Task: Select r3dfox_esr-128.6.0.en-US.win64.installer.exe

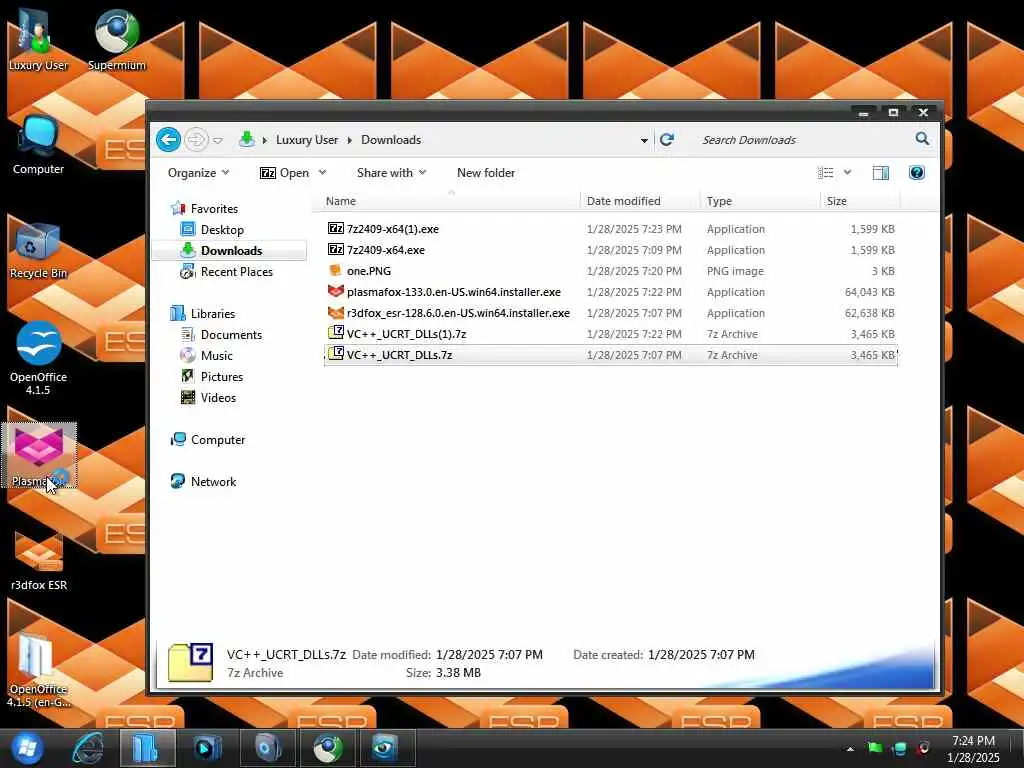Action: (611, 313)
